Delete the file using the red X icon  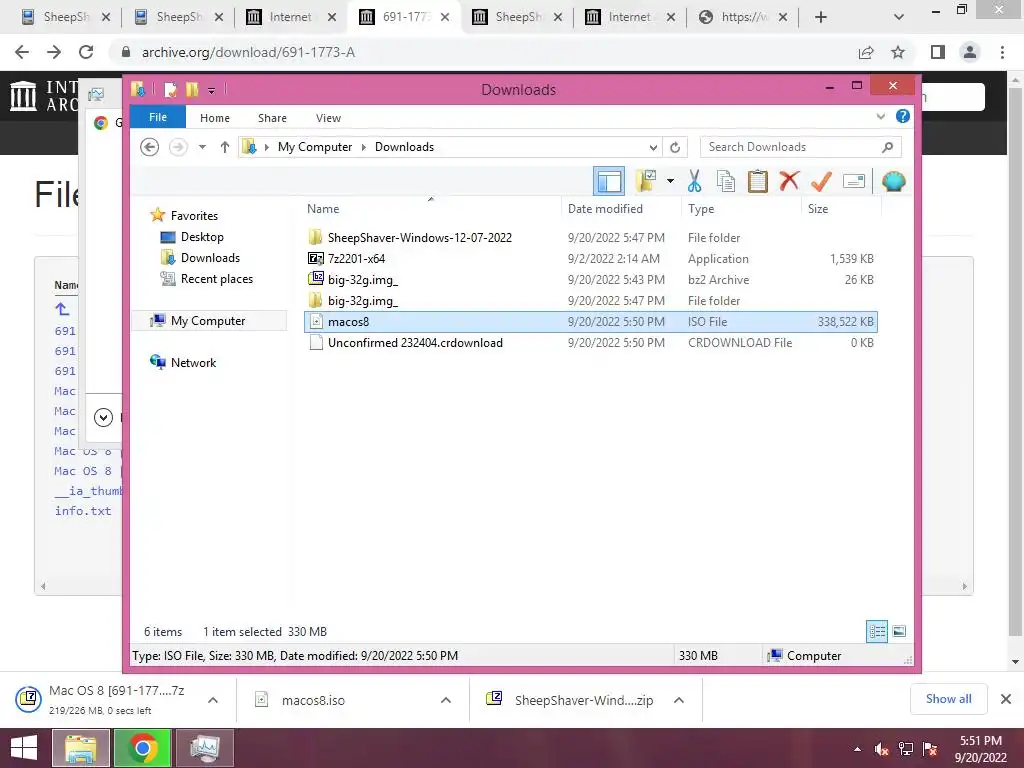(x=789, y=181)
